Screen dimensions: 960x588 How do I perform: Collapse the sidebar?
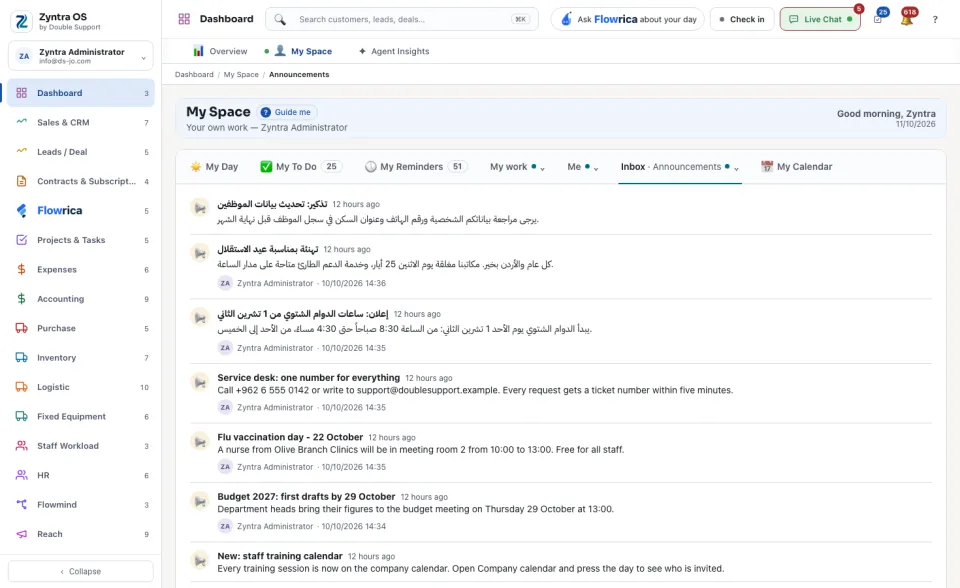(81, 571)
